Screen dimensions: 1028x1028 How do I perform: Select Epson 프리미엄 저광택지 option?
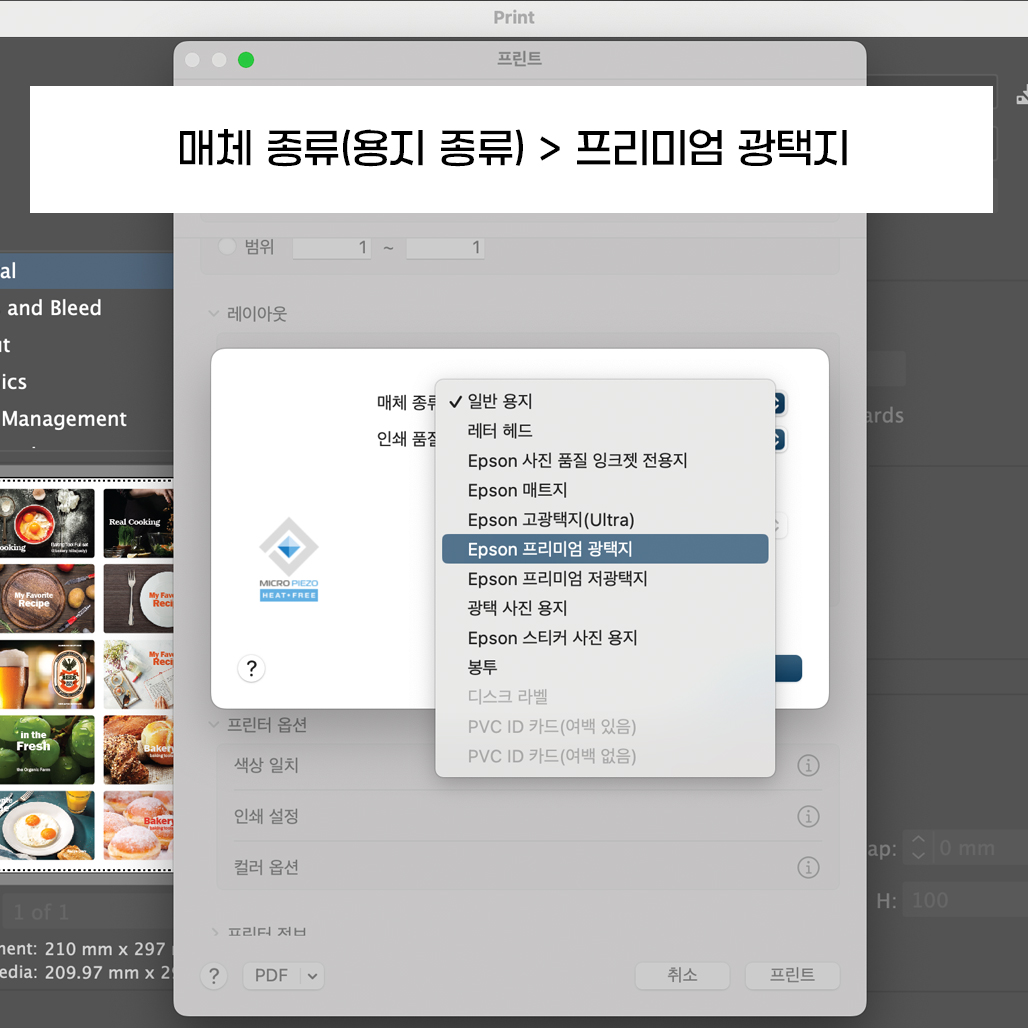pyautogui.click(x=604, y=578)
